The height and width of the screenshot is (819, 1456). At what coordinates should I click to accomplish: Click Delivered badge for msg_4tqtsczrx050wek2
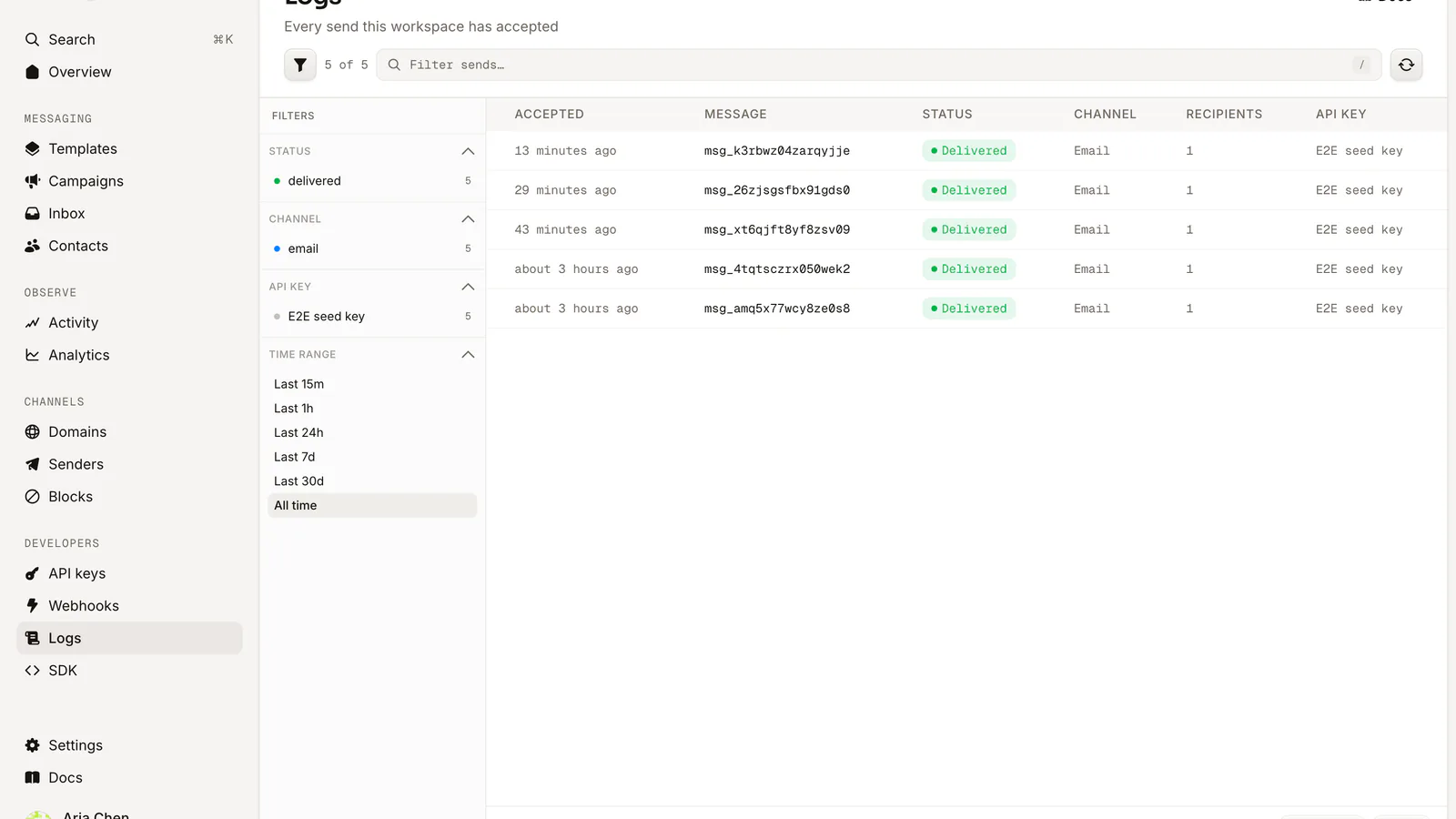click(968, 269)
